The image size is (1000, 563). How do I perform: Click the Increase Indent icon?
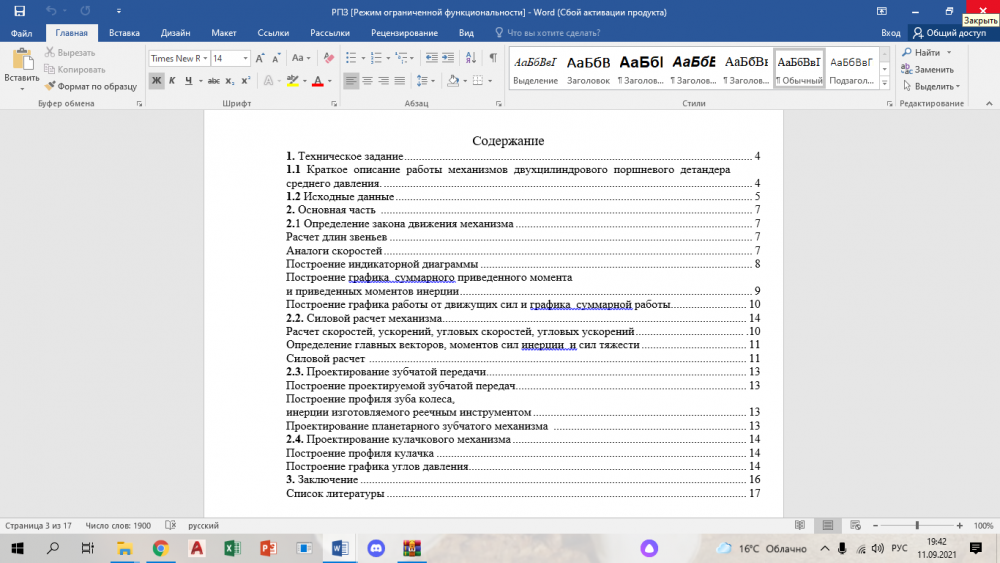tap(450, 58)
